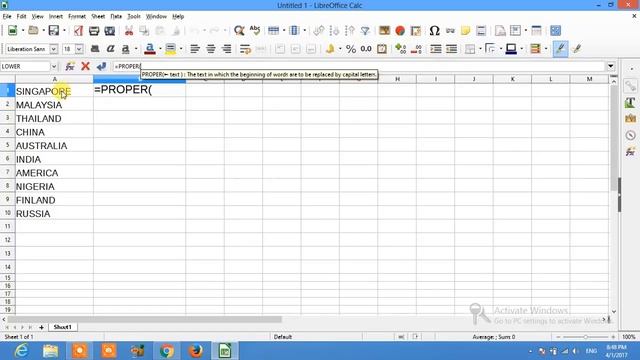Export directly as PDF

coord(78,31)
